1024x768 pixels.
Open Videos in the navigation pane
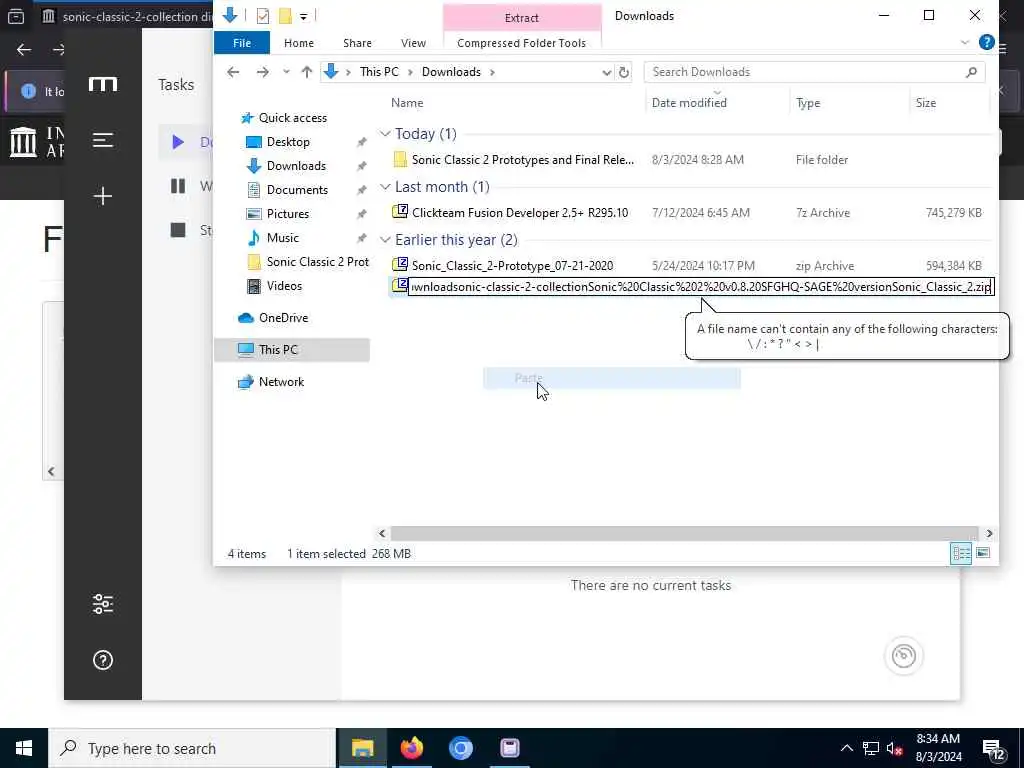point(284,286)
